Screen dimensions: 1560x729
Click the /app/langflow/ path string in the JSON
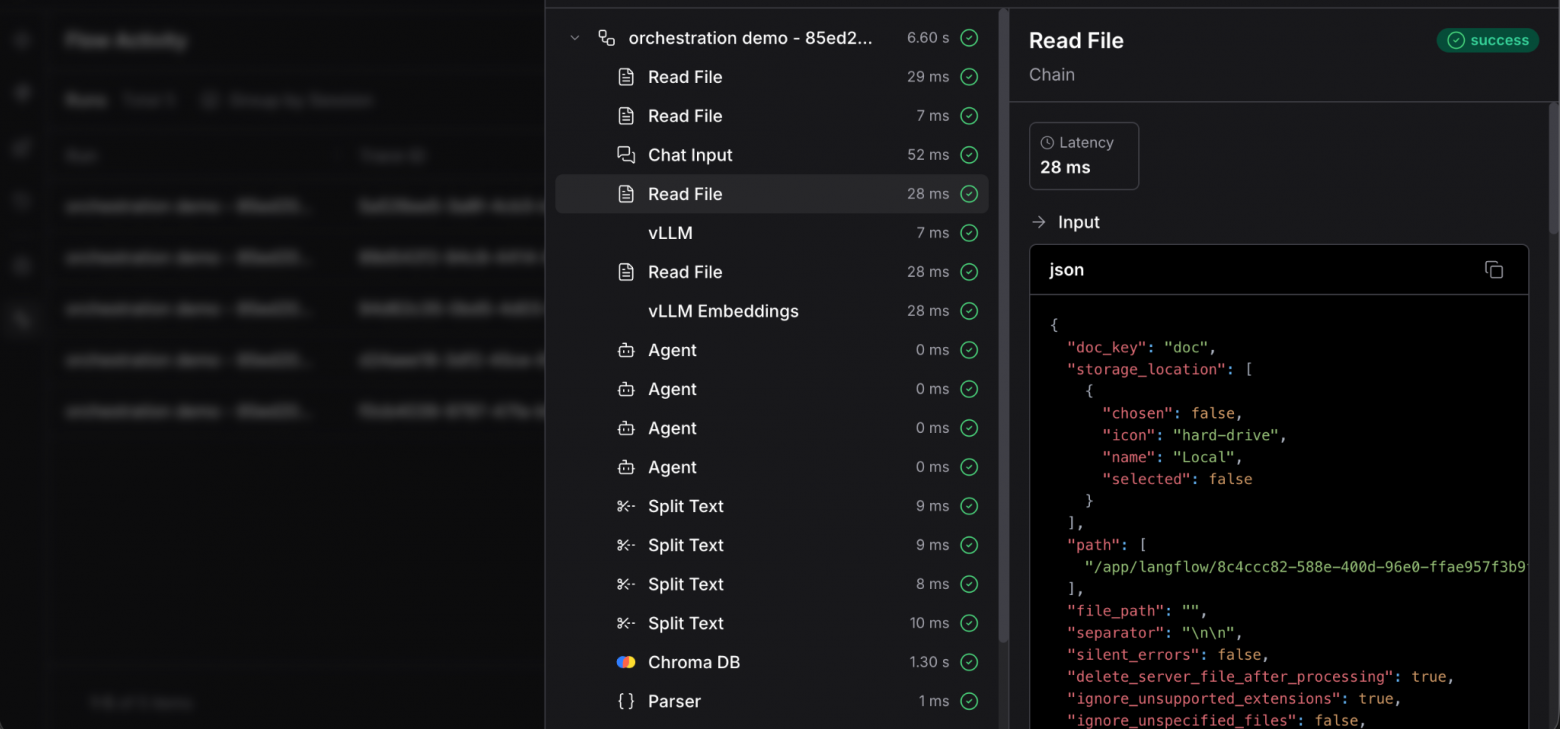pyautogui.click(x=1306, y=567)
